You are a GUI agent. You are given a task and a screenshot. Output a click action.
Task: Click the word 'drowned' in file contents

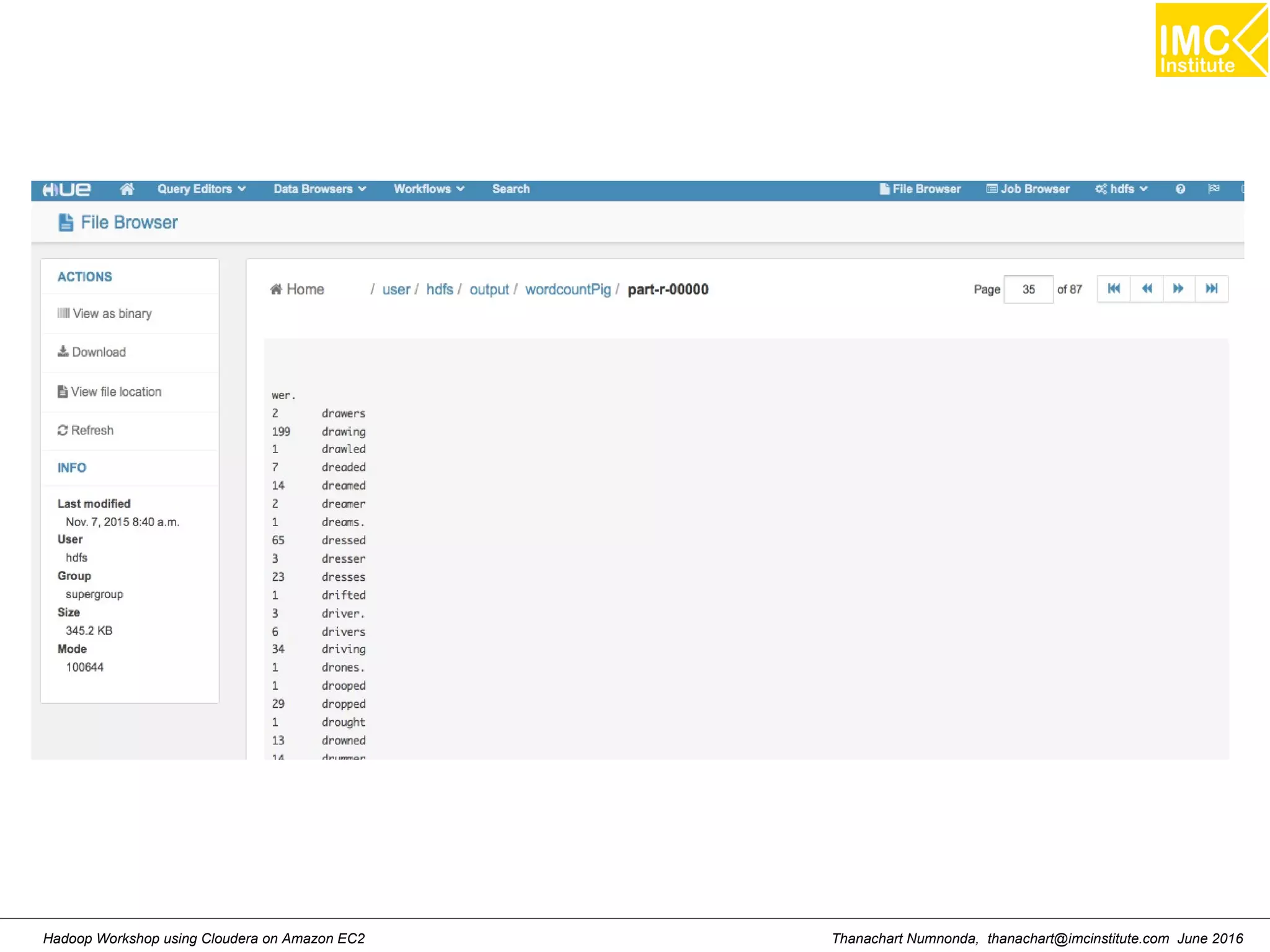[x=344, y=741]
